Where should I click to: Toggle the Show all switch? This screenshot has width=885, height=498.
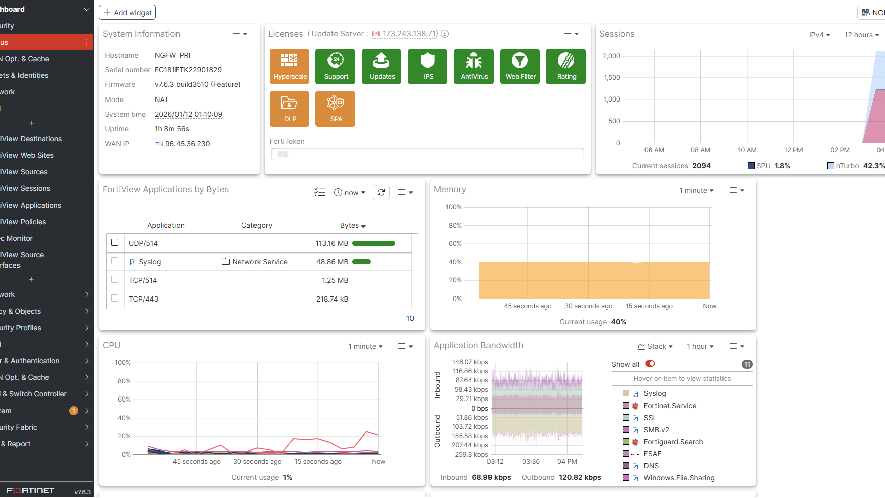pos(650,365)
